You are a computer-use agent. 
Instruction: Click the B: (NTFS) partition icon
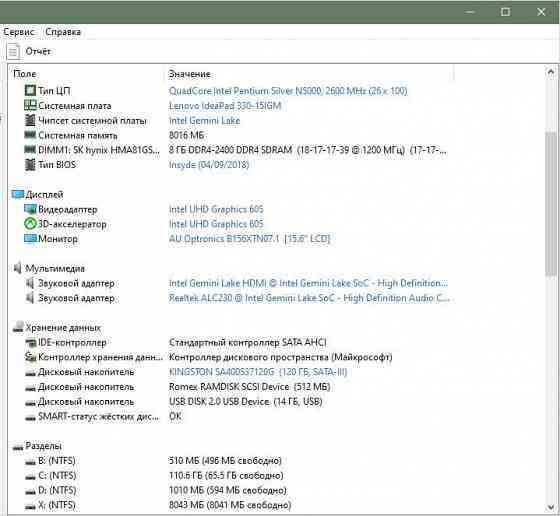(30, 462)
